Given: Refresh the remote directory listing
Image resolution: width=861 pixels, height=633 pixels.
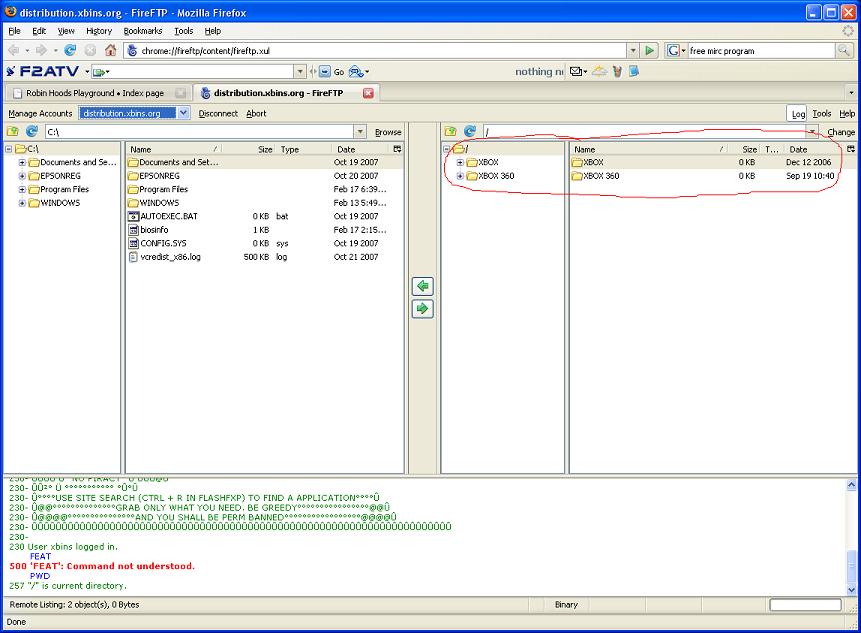Looking at the screenshot, I should pos(470,131).
